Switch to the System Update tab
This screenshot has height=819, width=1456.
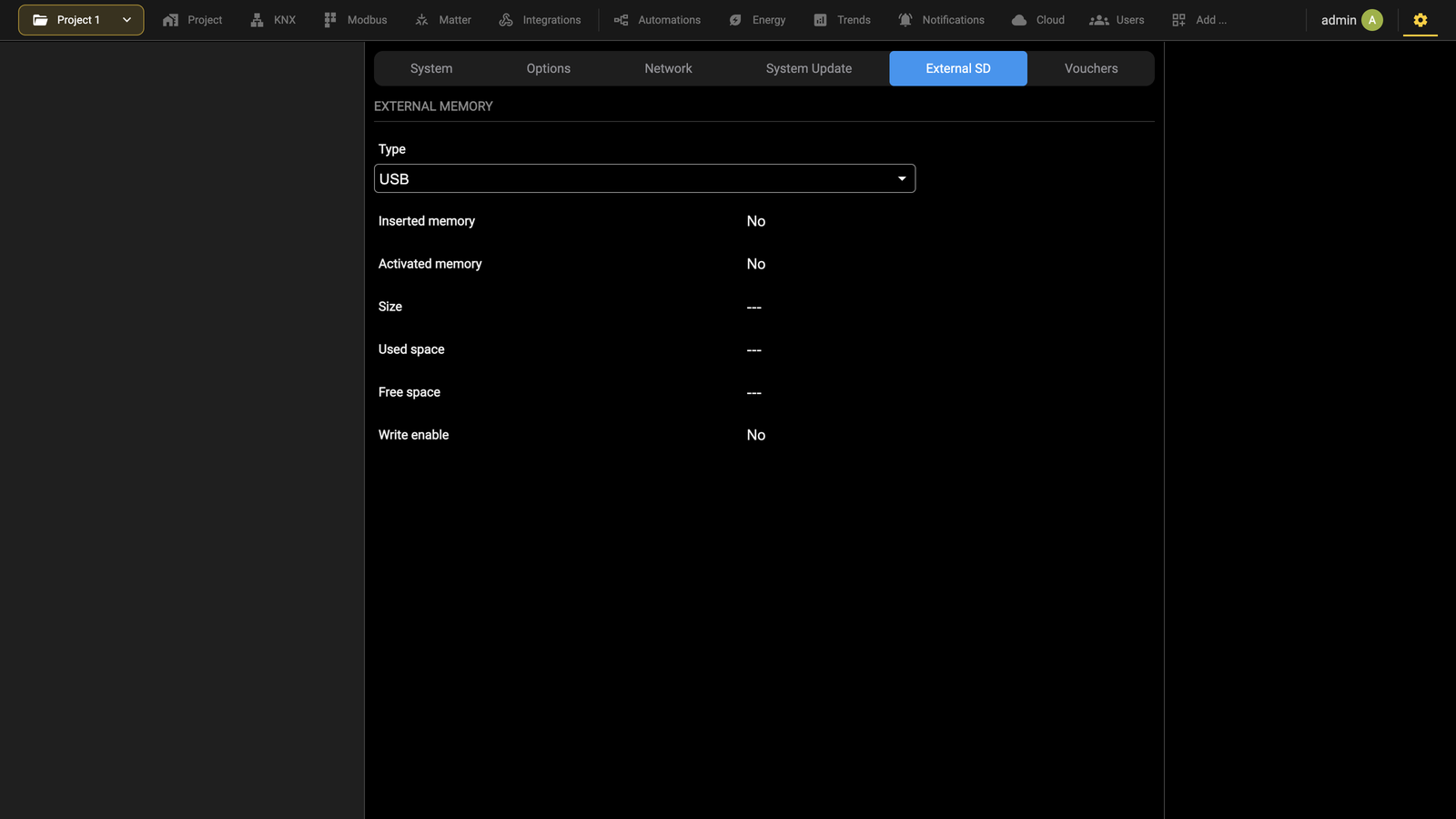(x=809, y=68)
